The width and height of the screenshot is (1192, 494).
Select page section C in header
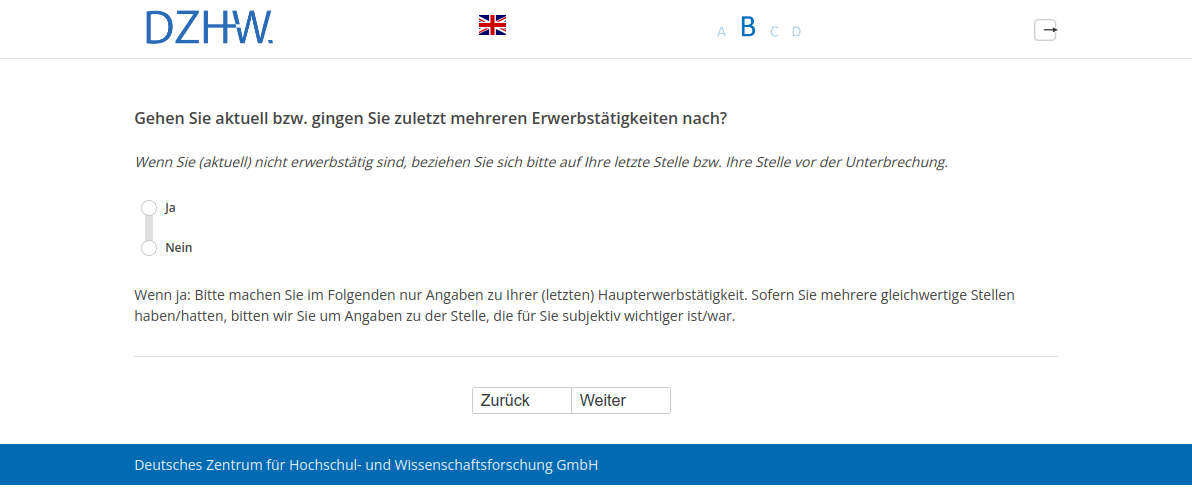(x=774, y=32)
